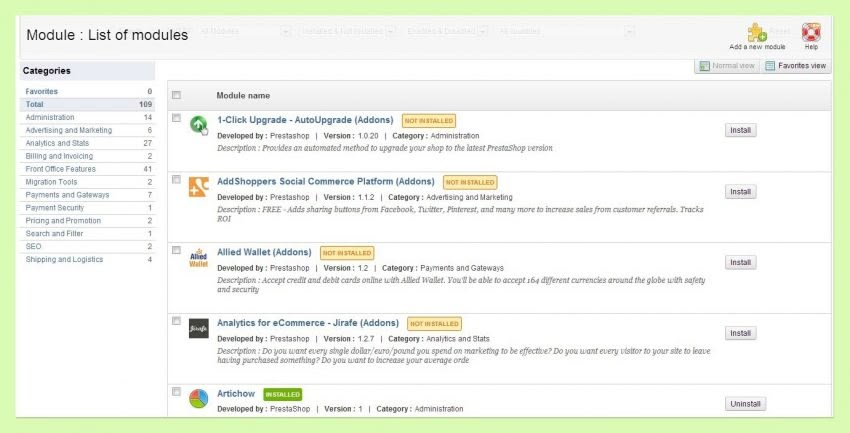
Task: Filter by Billing and Invoicing category
Action: (x=89, y=156)
